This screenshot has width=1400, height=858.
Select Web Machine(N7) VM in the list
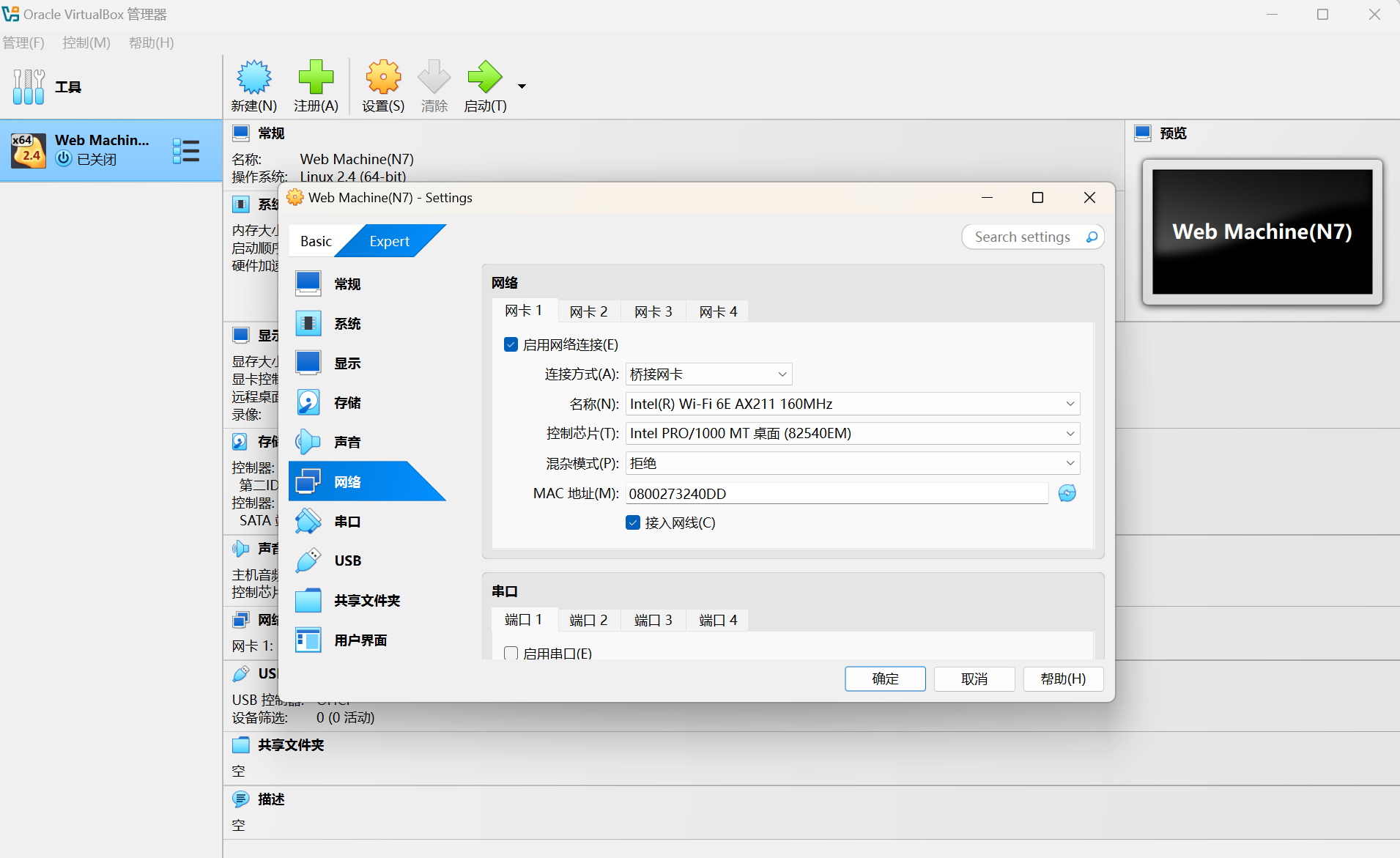(x=111, y=150)
